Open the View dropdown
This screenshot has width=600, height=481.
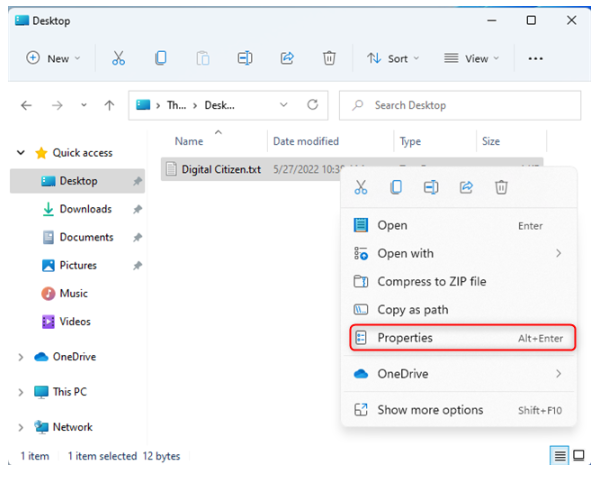[x=471, y=59]
